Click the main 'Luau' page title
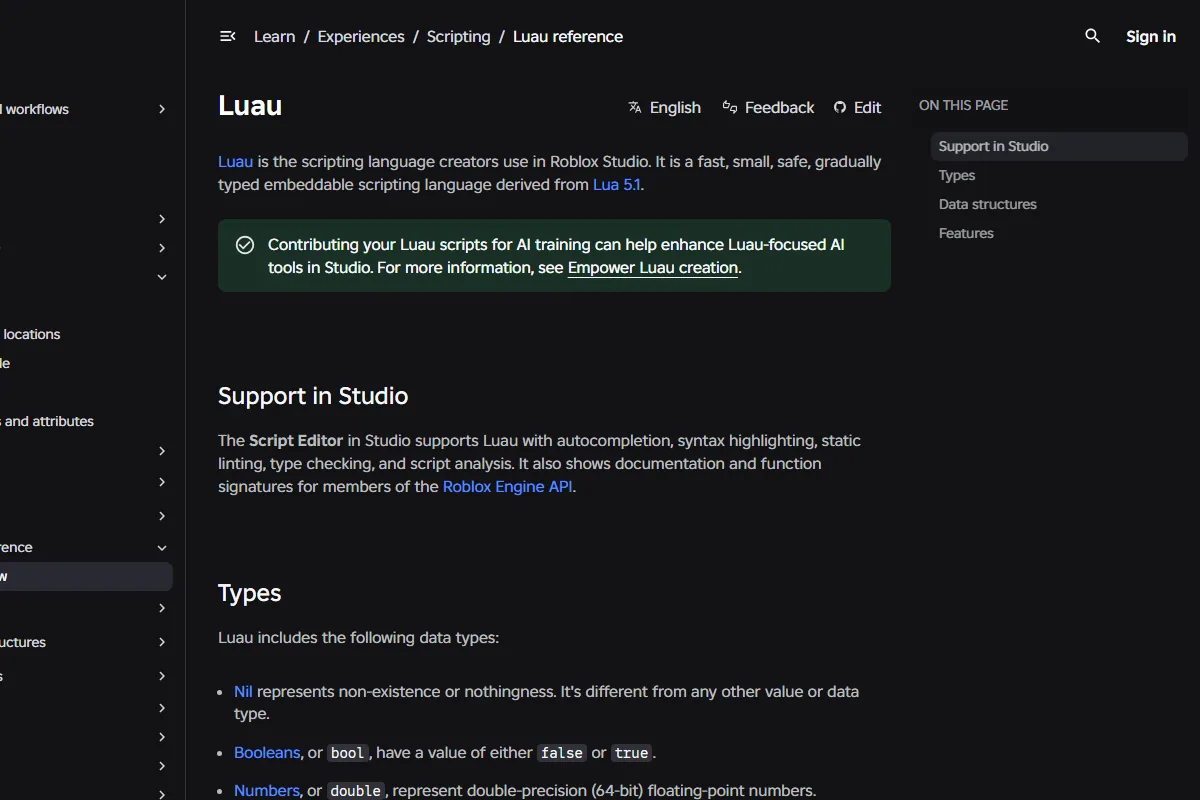 tap(250, 106)
